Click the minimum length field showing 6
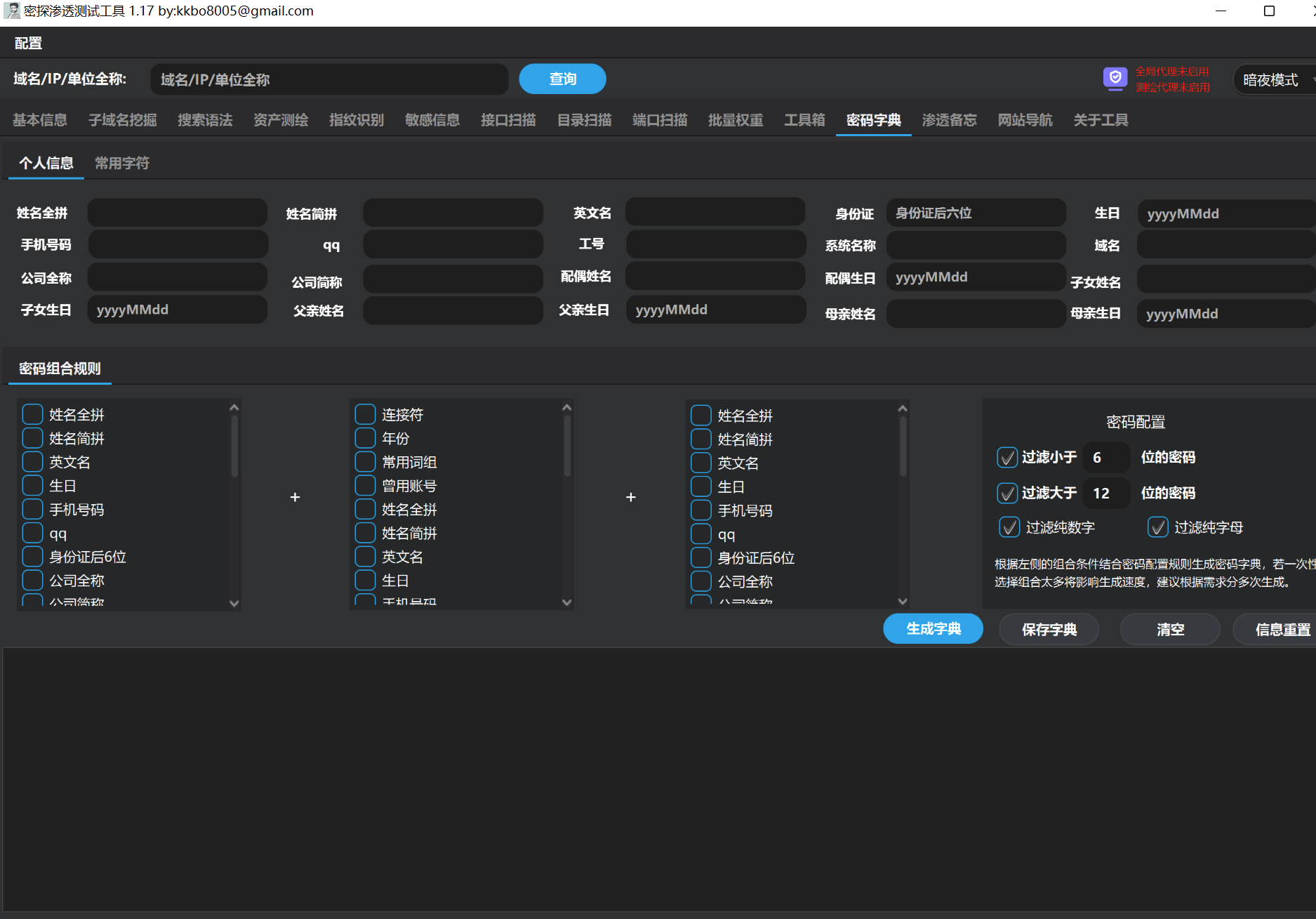The height and width of the screenshot is (919, 1316). pyautogui.click(x=1106, y=457)
